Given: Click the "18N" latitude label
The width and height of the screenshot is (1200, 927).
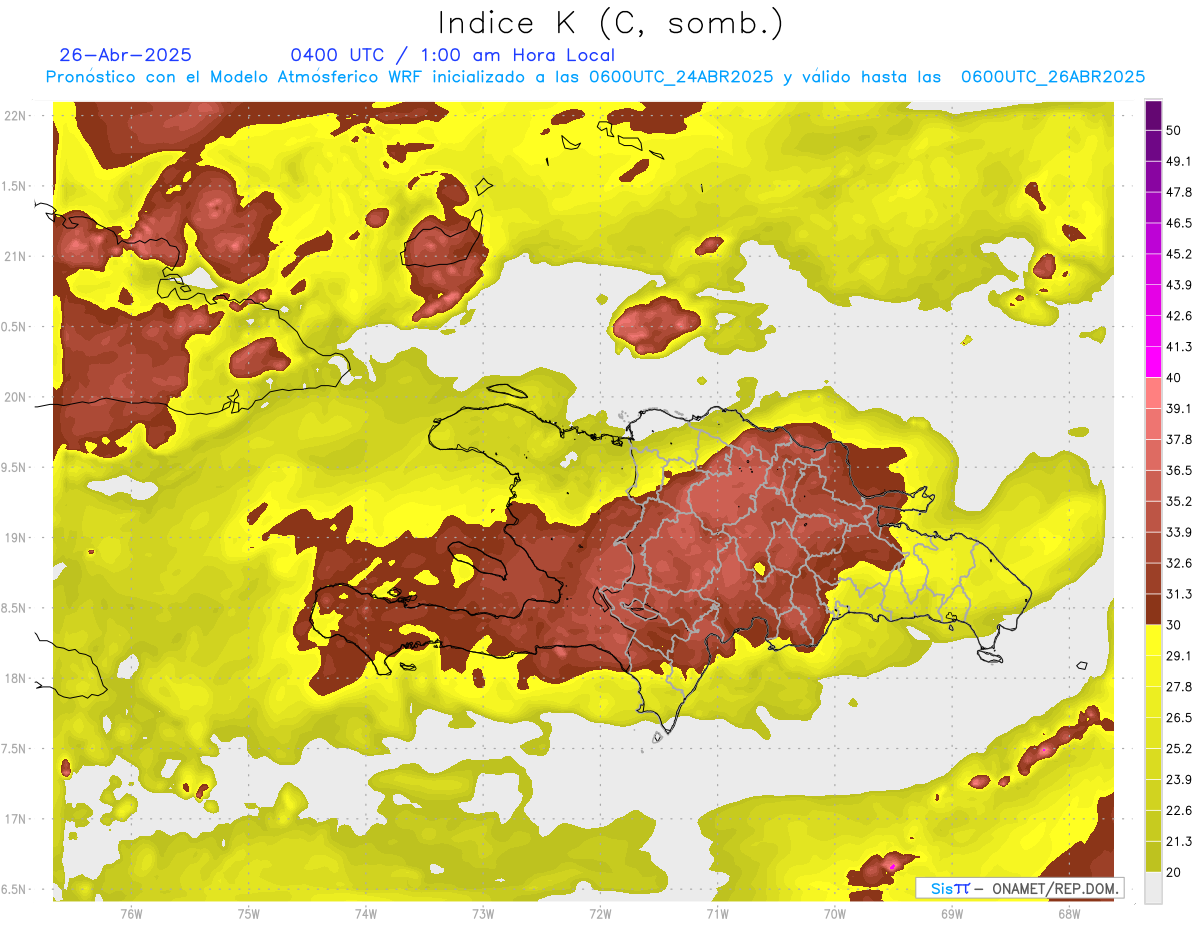Looking at the screenshot, I should coord(15,679).
